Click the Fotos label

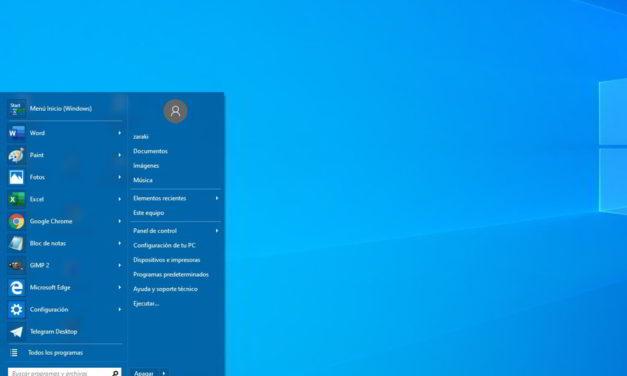(x=37, y=177)
